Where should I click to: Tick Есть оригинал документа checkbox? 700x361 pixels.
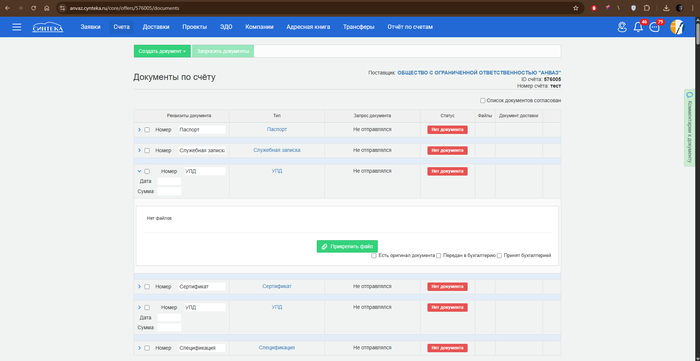(x=374, y=256)
